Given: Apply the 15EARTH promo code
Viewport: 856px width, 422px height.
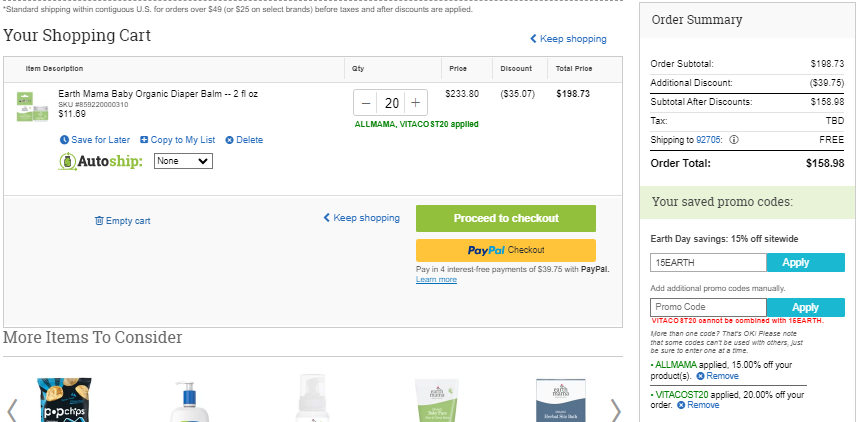Looking at the screenshot, I should (805, 263).
